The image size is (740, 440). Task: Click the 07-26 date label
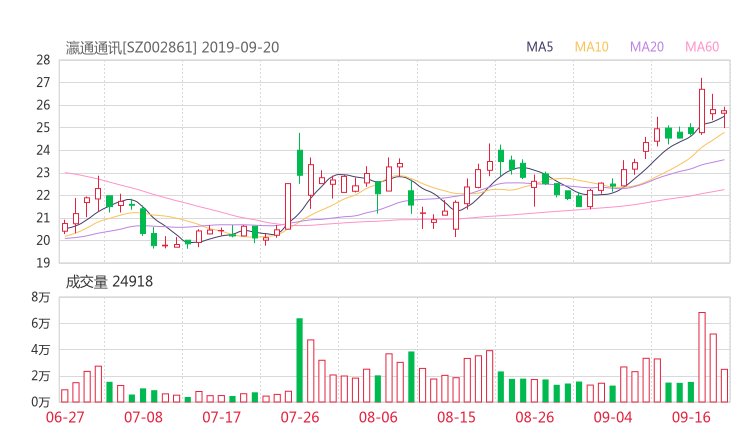click(x=300, y=417)
